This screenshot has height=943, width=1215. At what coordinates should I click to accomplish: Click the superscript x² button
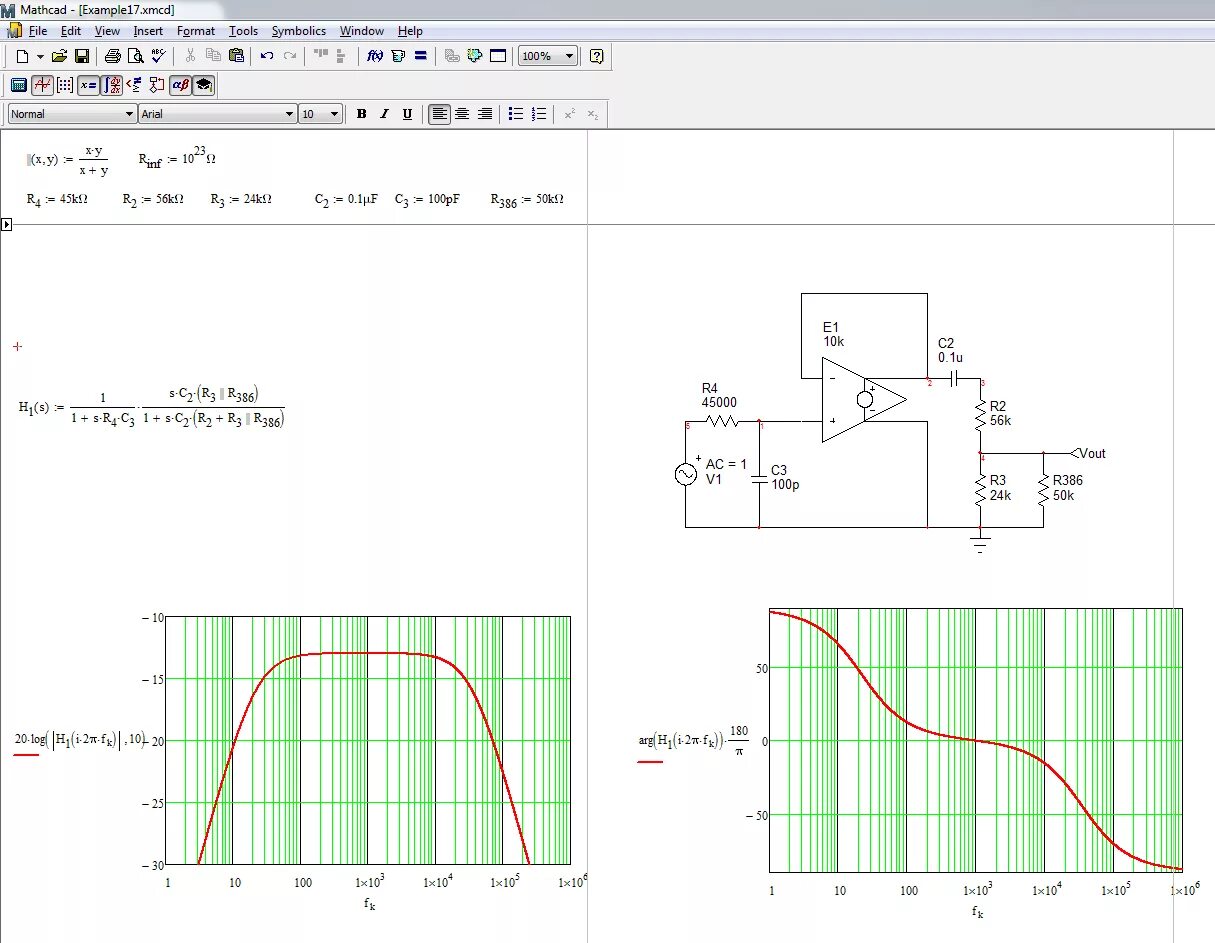tap(569, 114)
